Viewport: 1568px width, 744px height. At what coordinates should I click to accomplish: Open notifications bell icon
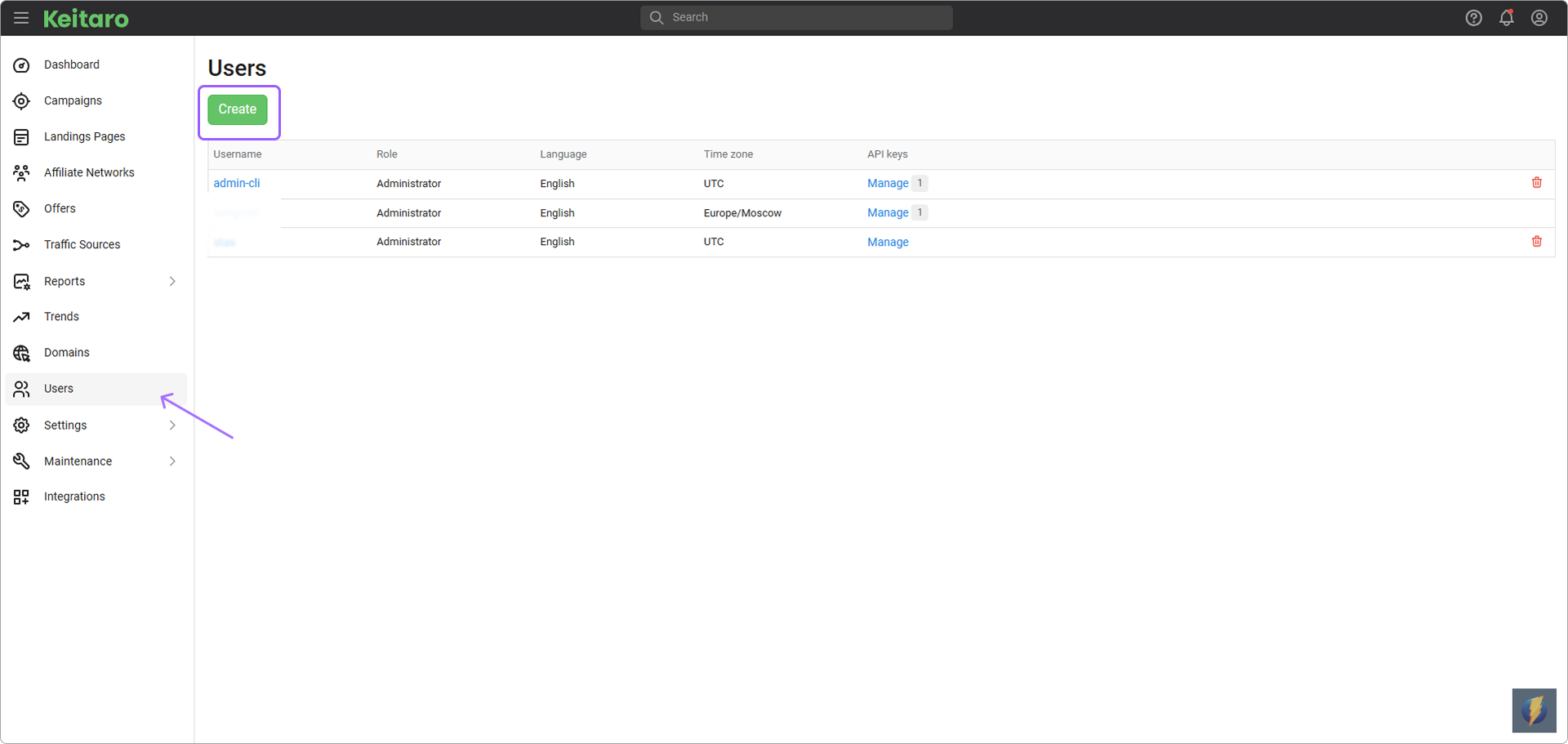[1506, 18]
